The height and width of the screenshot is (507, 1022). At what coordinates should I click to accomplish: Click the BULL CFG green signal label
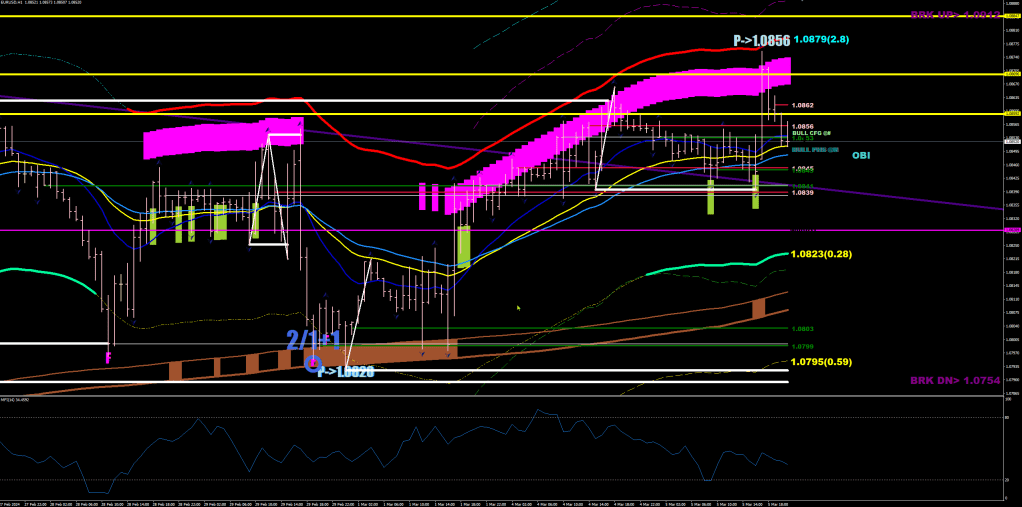[811, 133]
